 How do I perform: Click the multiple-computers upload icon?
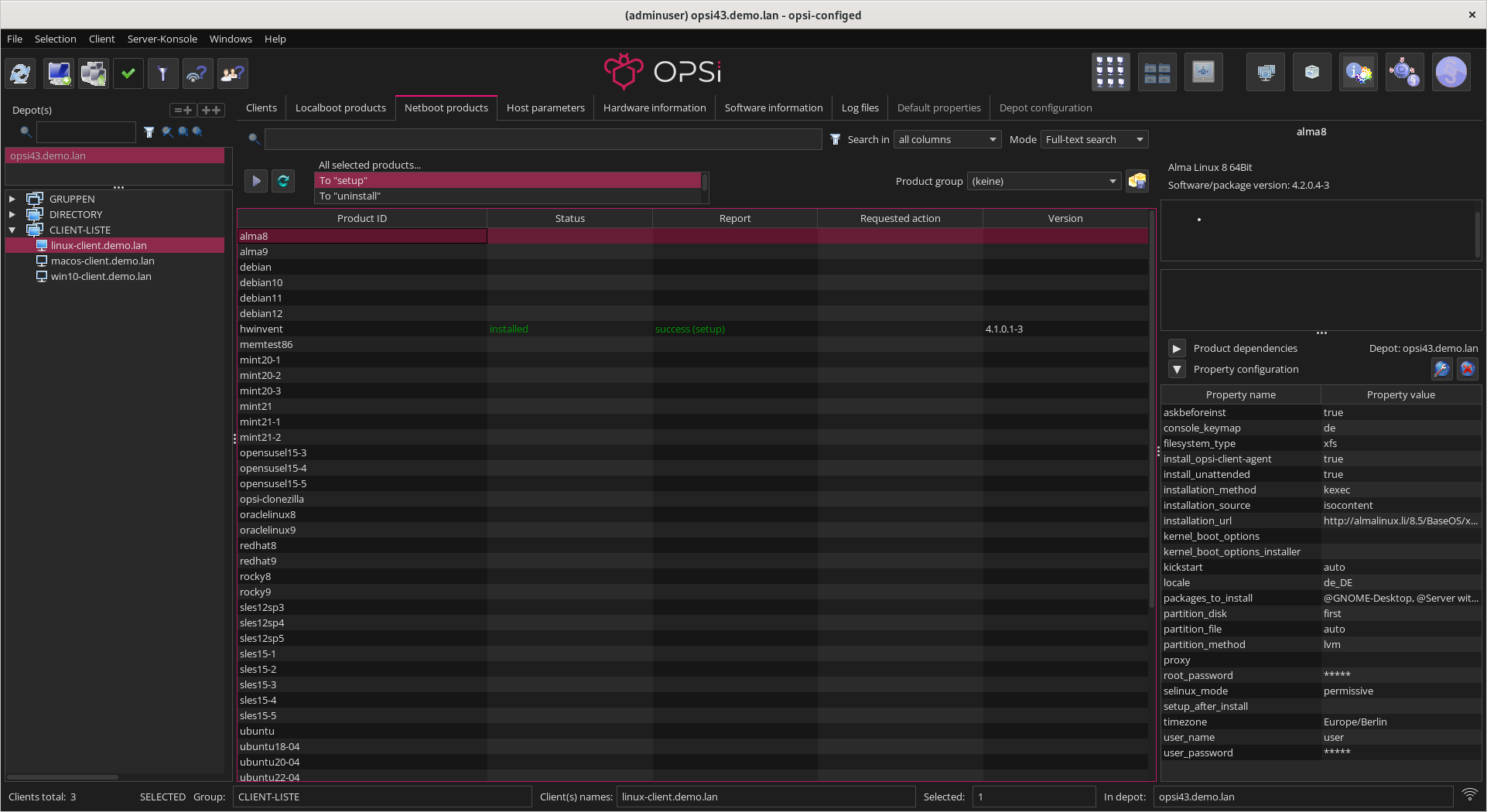point(94,73)
